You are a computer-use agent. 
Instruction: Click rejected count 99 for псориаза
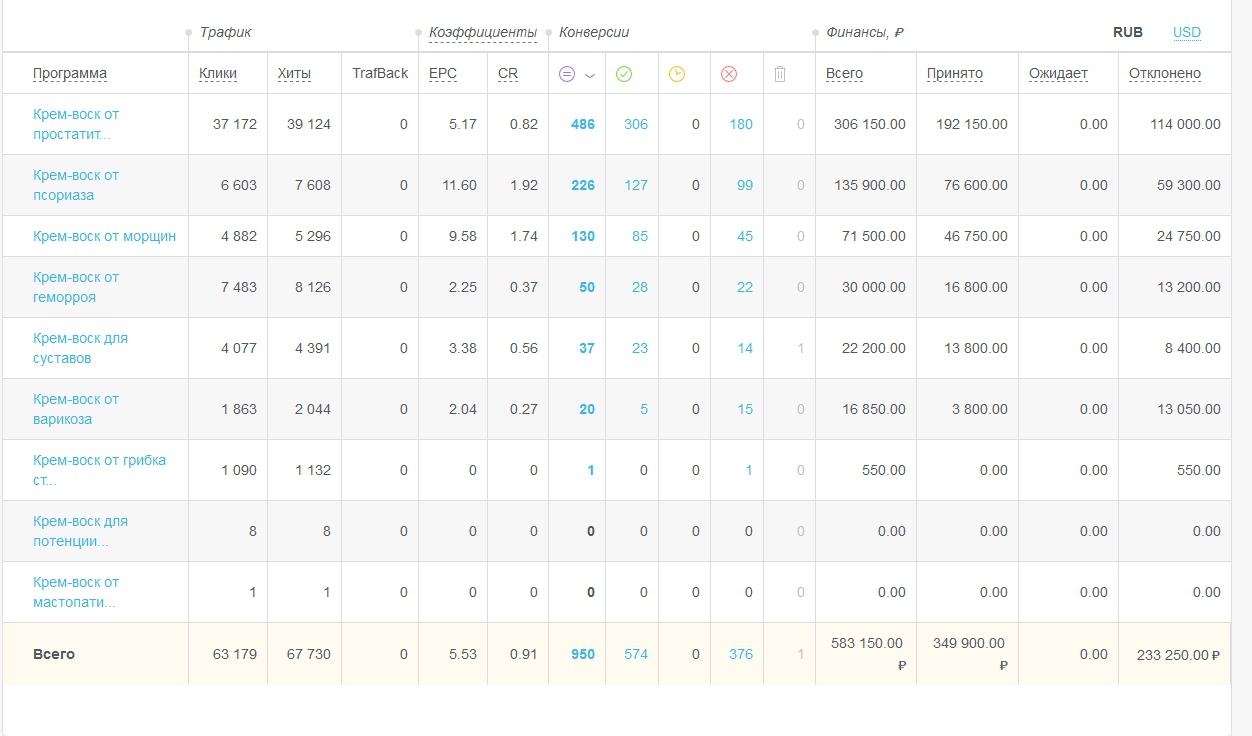(x=744, y=185)
